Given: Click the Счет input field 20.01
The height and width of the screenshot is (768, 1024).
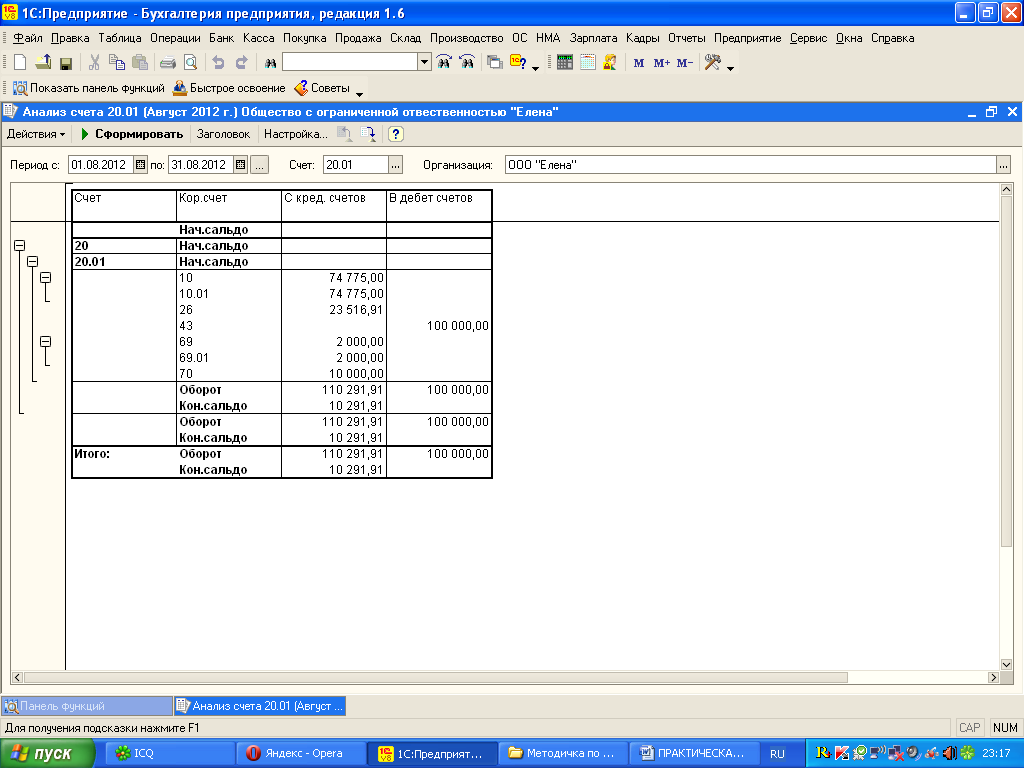Looking at the screenshot, I should (x=356, y=165).
